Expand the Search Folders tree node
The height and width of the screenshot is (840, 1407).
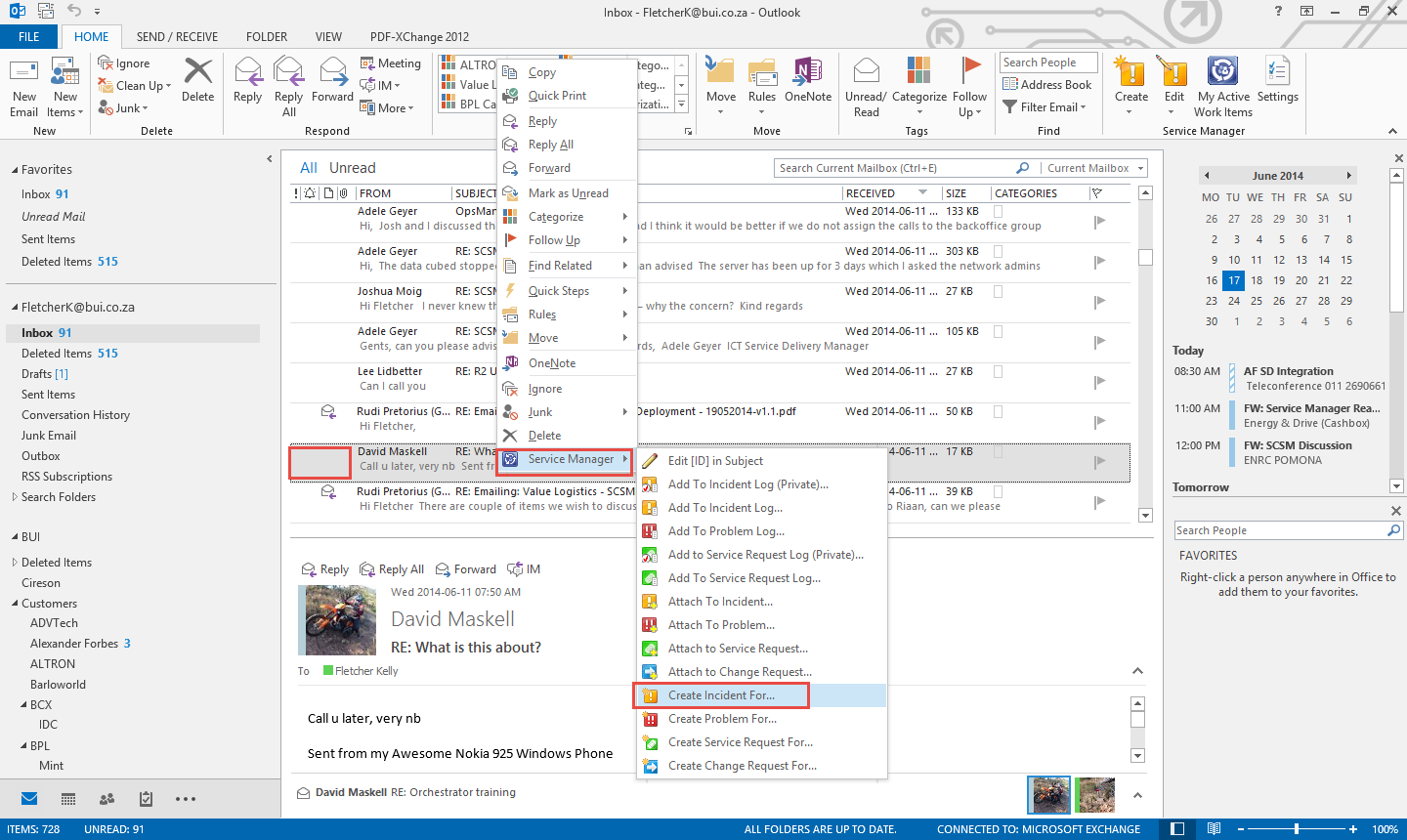coord(15,497)
